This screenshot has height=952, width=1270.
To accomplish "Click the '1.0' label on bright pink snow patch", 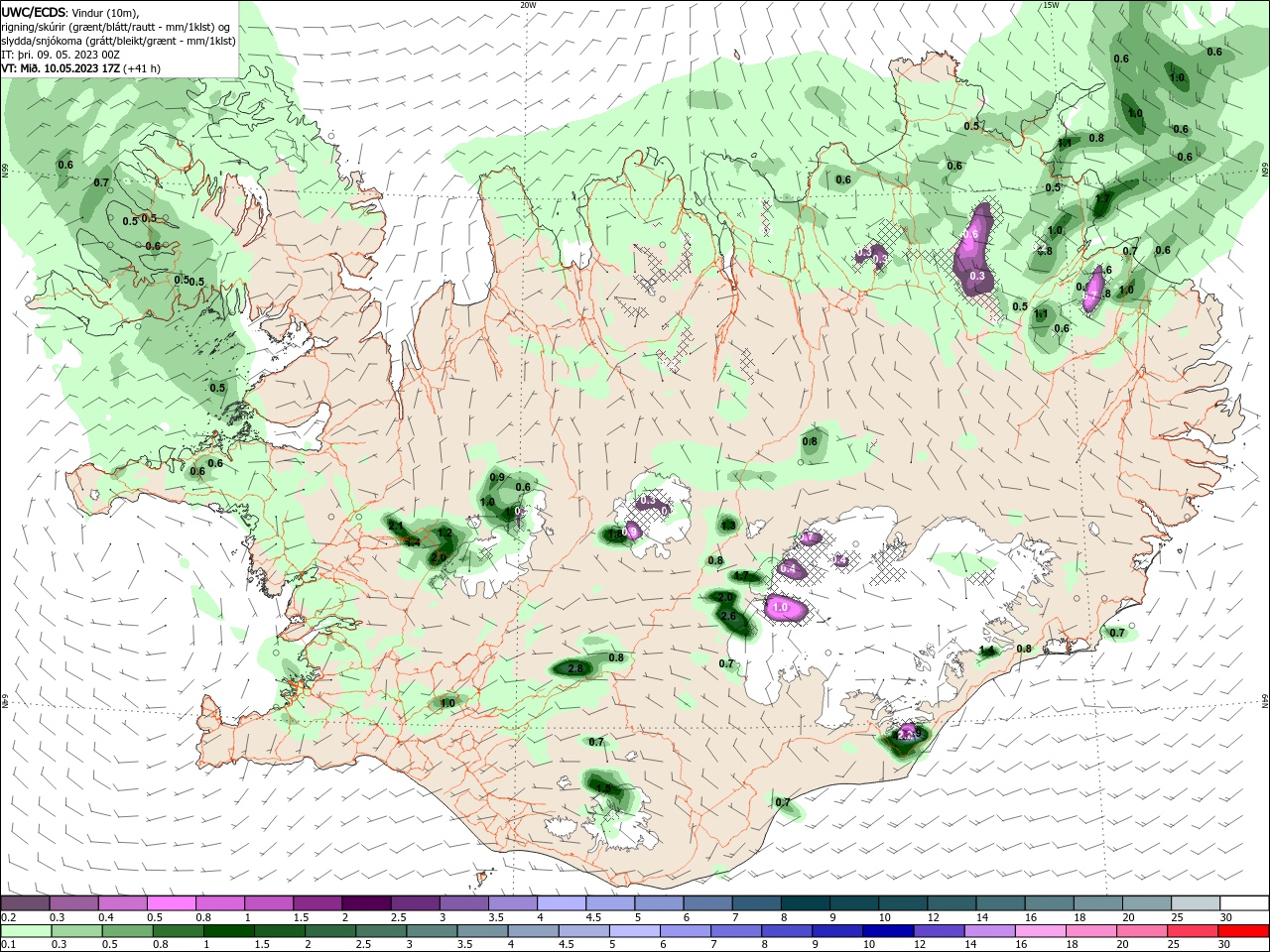I will [779, 607].
